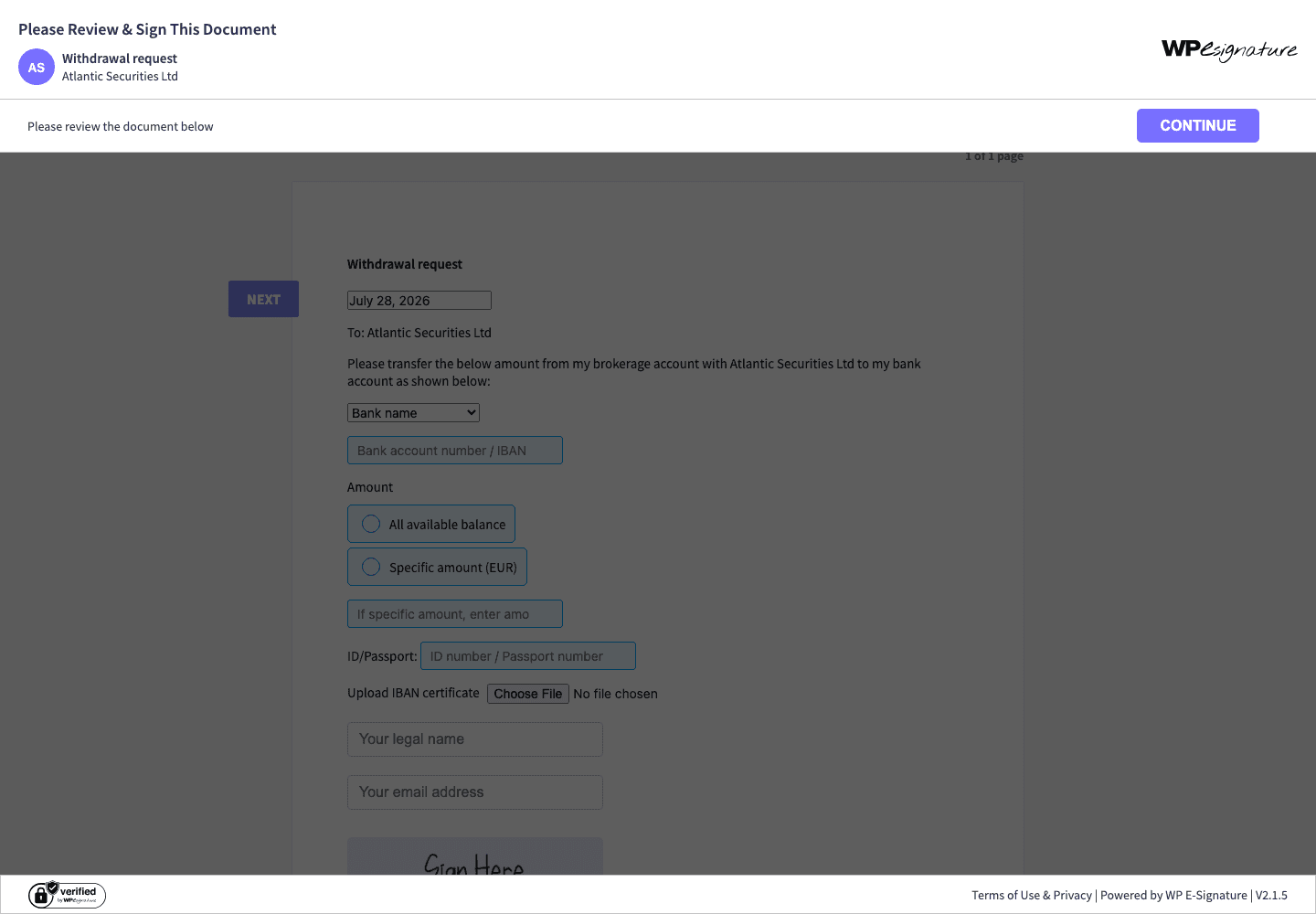Click the Powered by WP E-Signature text
Image resolution: width=1316 pixels, height=914 pixels.
coord(1173,896)
